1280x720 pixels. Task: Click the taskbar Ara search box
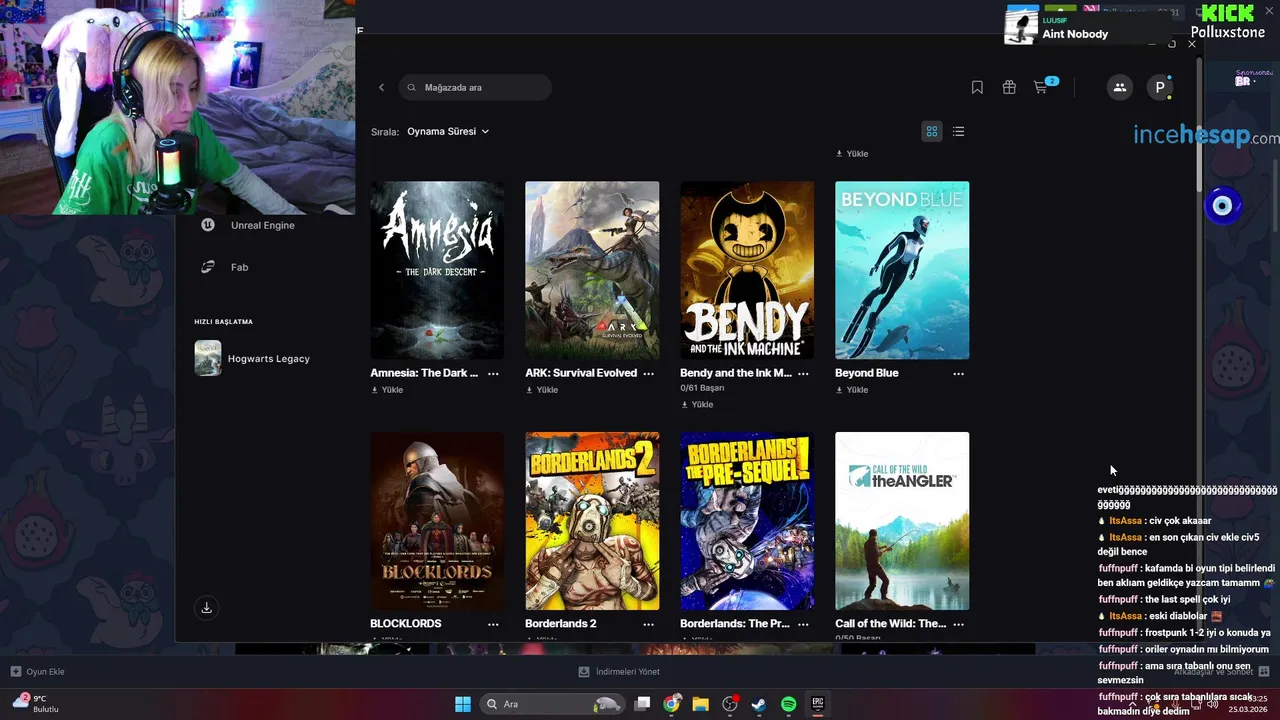pos(552,704)
